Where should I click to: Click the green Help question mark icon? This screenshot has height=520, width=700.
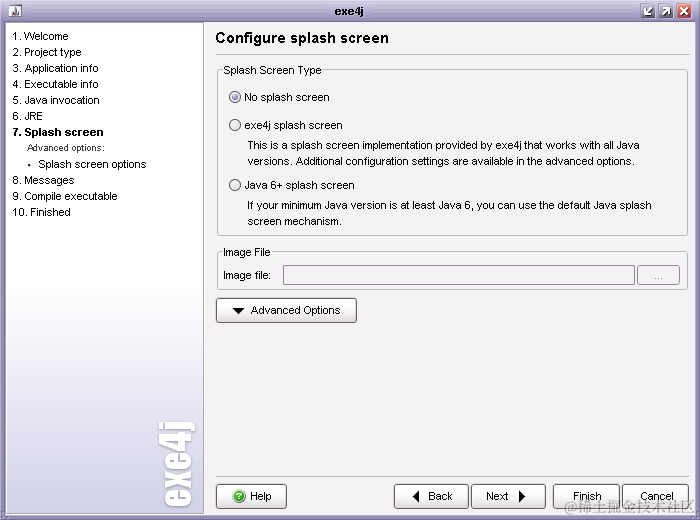coord(239,496)
